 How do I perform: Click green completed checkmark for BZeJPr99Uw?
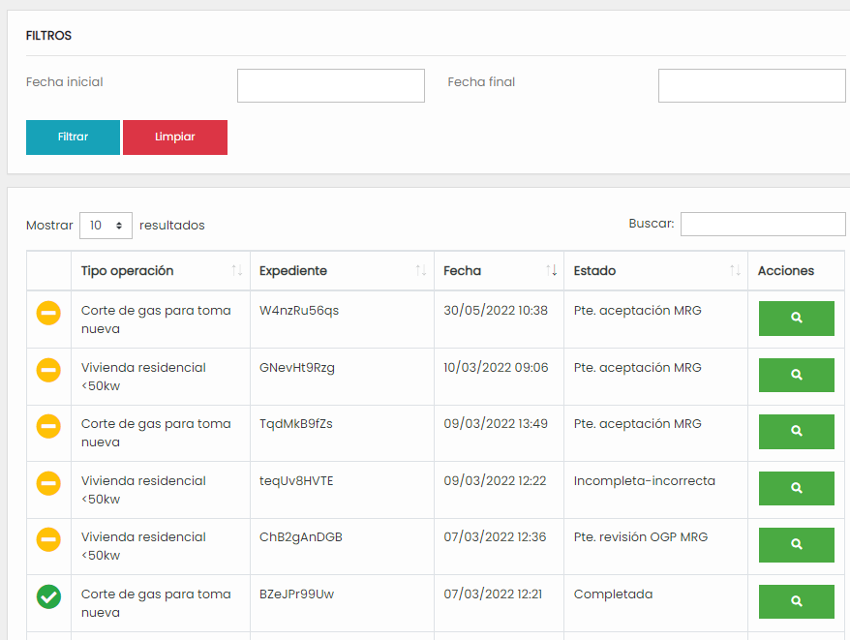tap(48, 597)
